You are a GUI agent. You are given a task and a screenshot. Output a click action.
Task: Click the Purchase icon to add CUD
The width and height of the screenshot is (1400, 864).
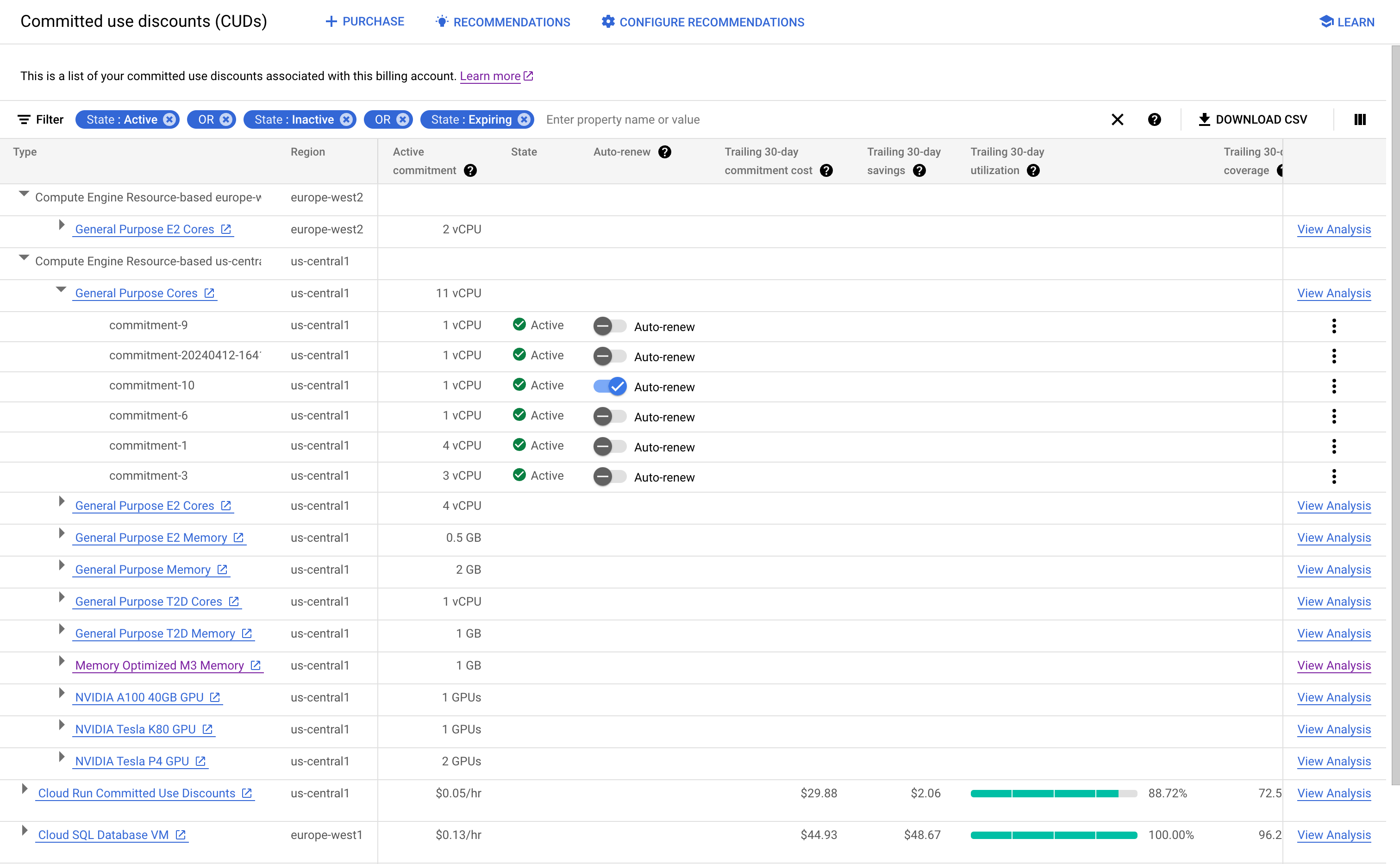[364, 21]
